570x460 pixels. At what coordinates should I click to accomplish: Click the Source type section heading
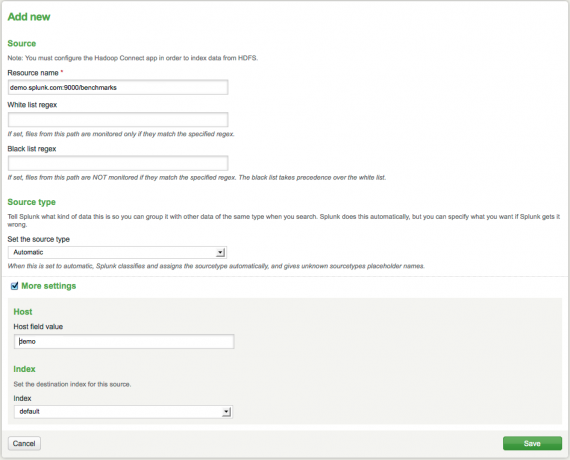click(x=32, y=202)
